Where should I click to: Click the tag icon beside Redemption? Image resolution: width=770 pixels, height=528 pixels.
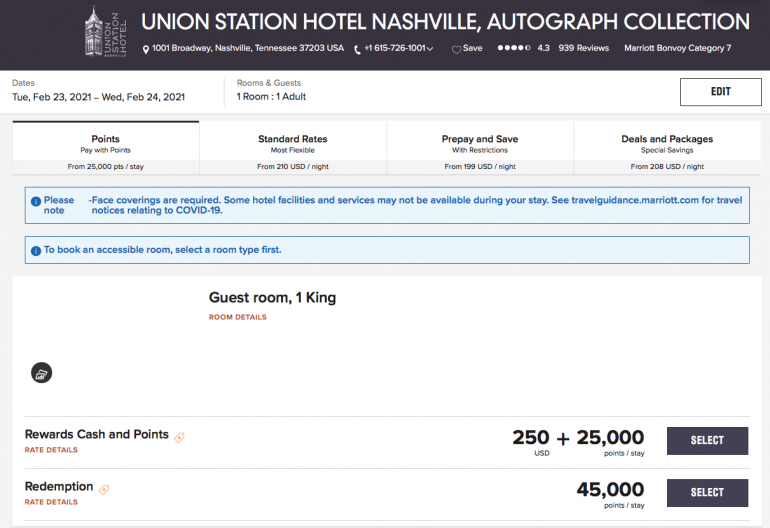pos(104,489)
